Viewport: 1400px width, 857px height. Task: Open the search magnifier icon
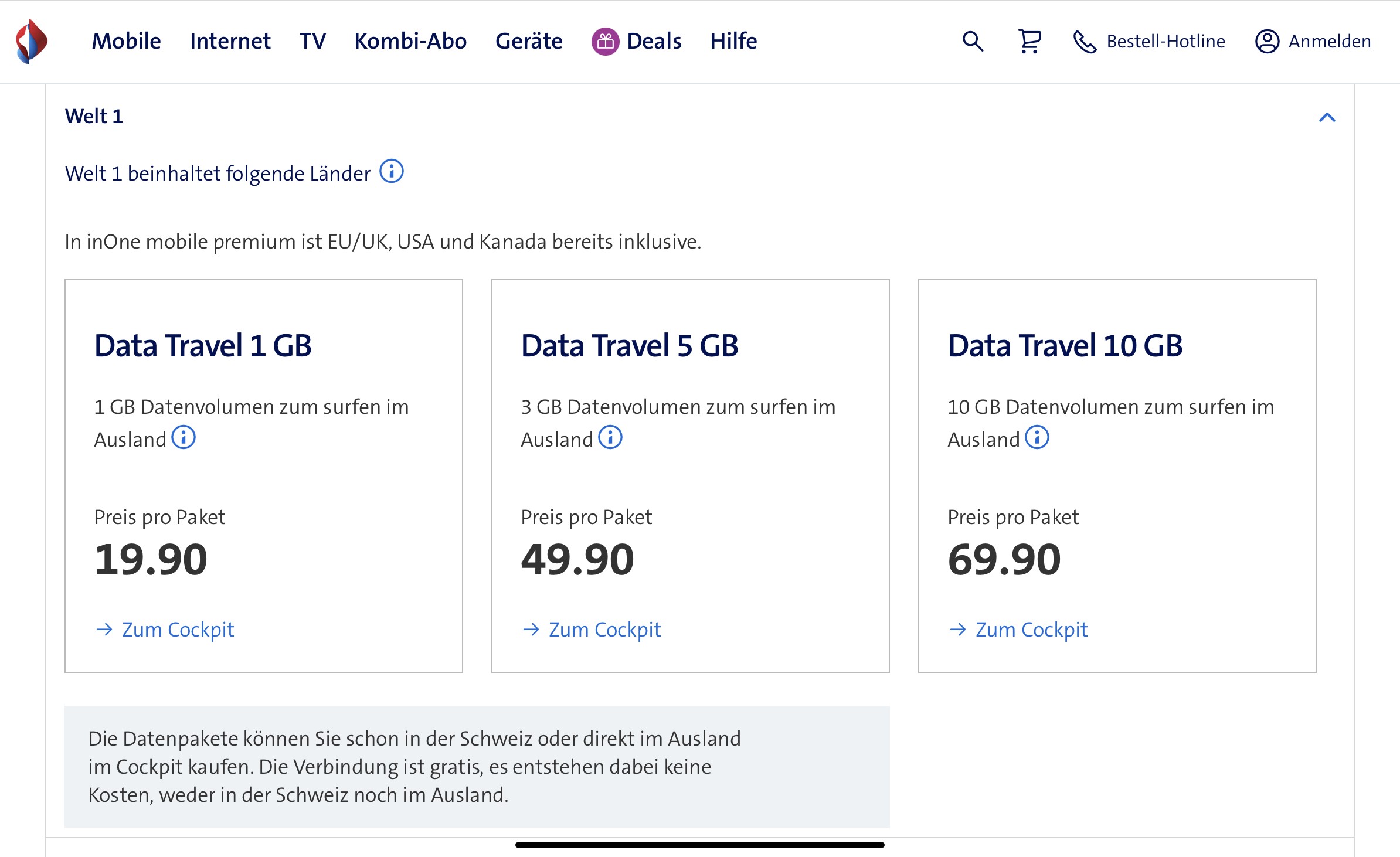pos(973,42)
